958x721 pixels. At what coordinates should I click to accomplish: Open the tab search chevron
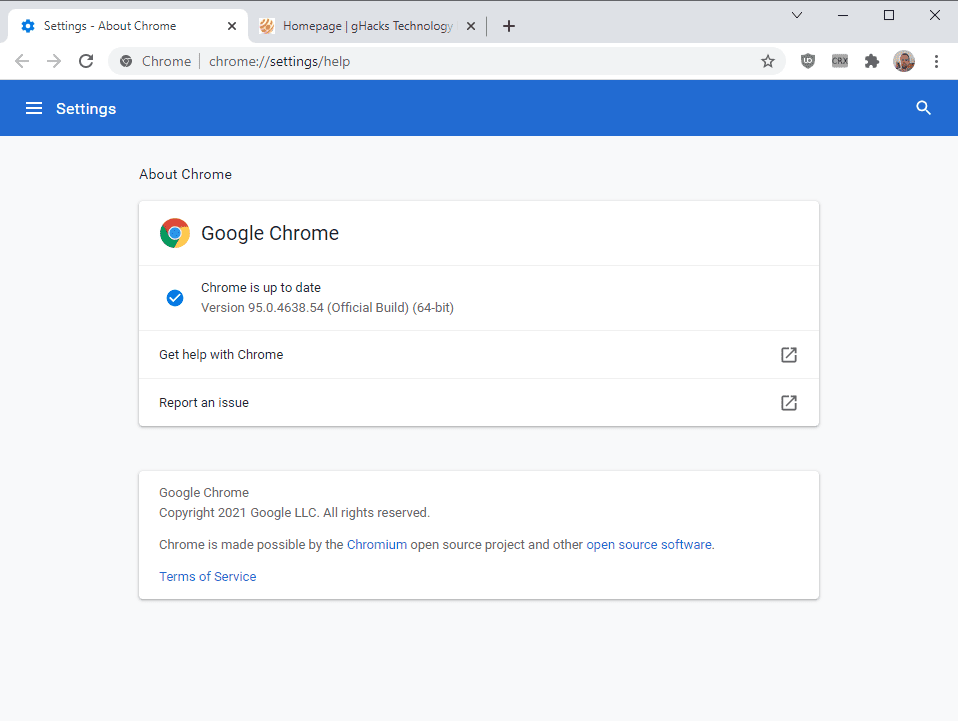coord(797,15)
